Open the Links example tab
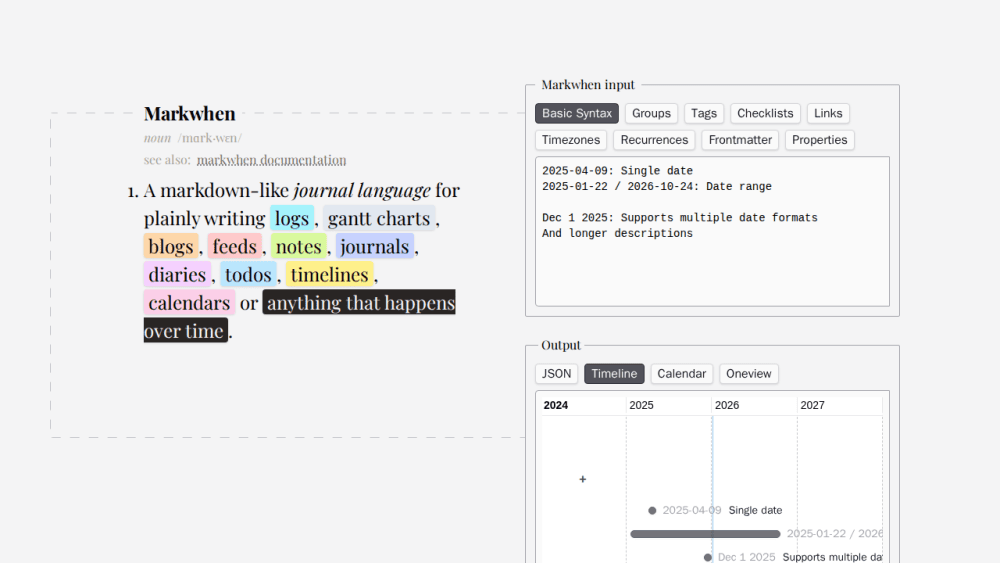This screenshot has width=1000, height=563. (828, 113)
